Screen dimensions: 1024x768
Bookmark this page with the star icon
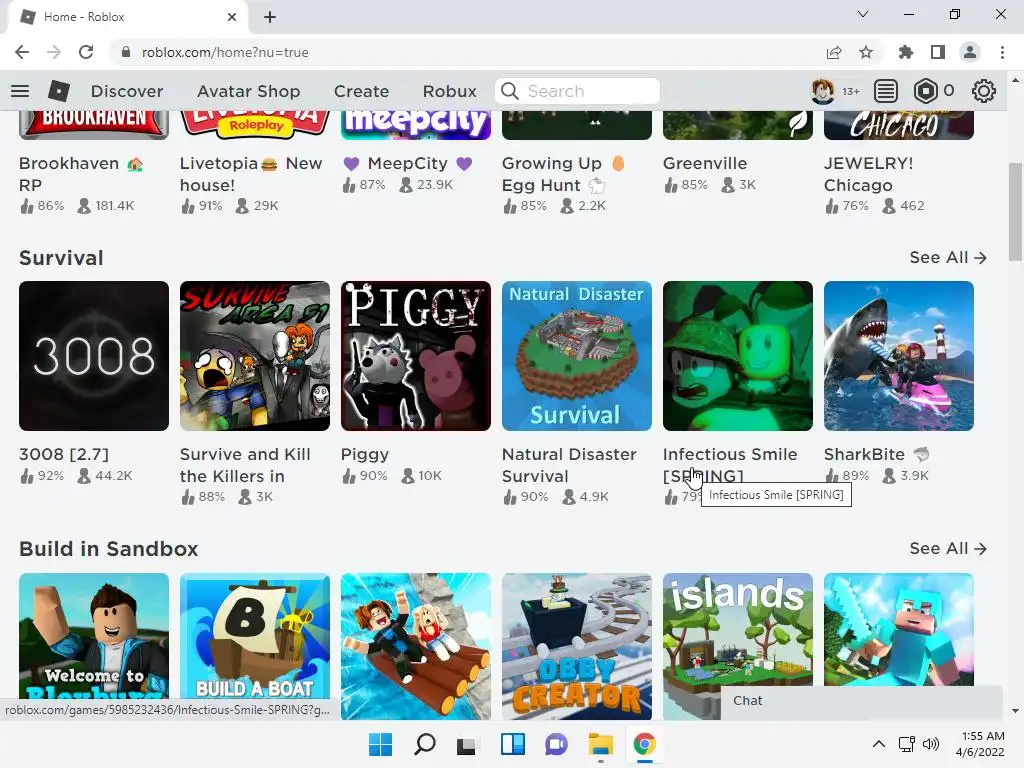tap(866, 52)
